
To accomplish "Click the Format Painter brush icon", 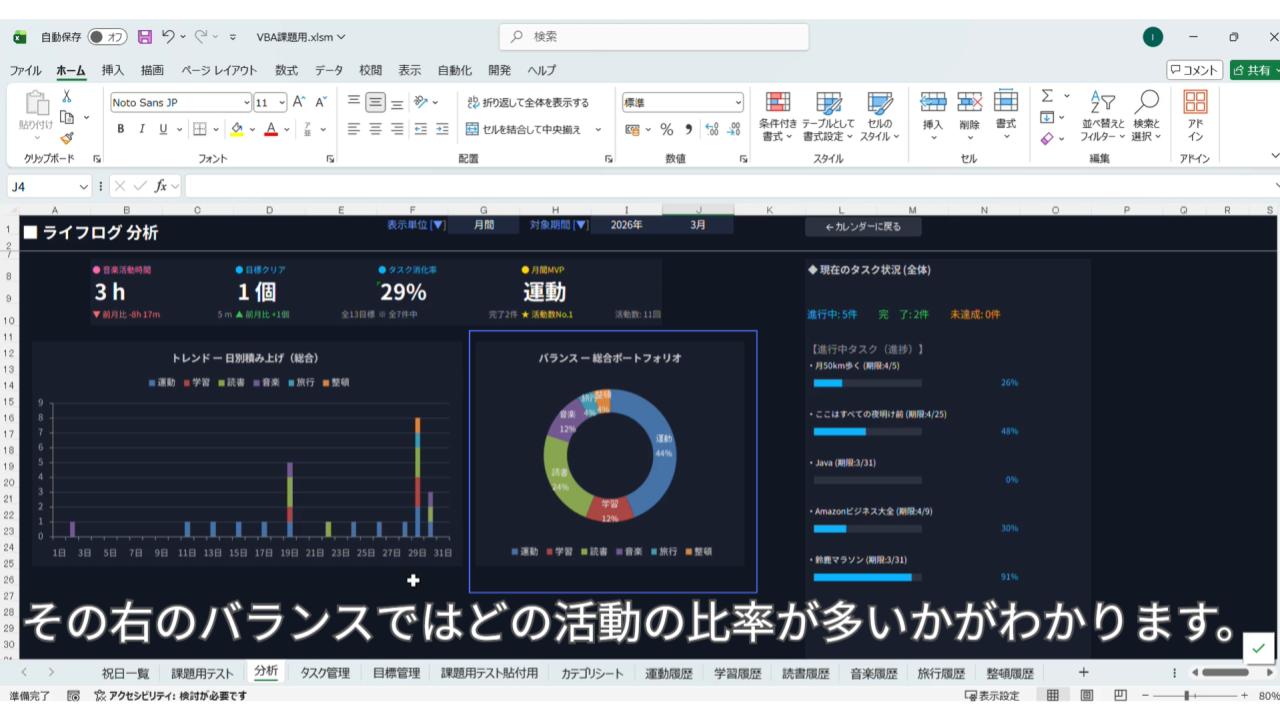I will (x=67, y=138).
